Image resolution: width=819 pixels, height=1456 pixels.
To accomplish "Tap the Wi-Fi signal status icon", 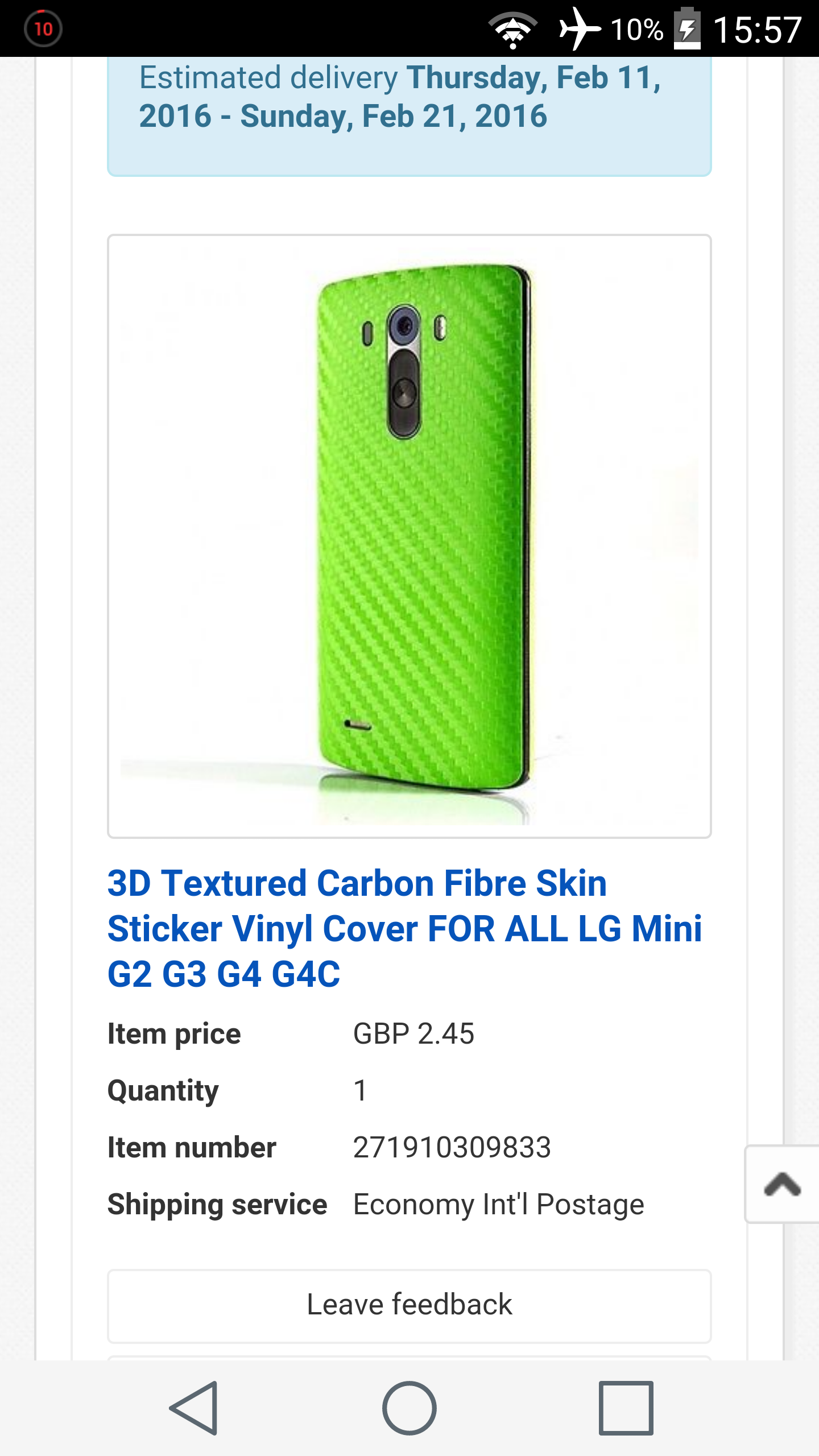I will coord(513,30).
